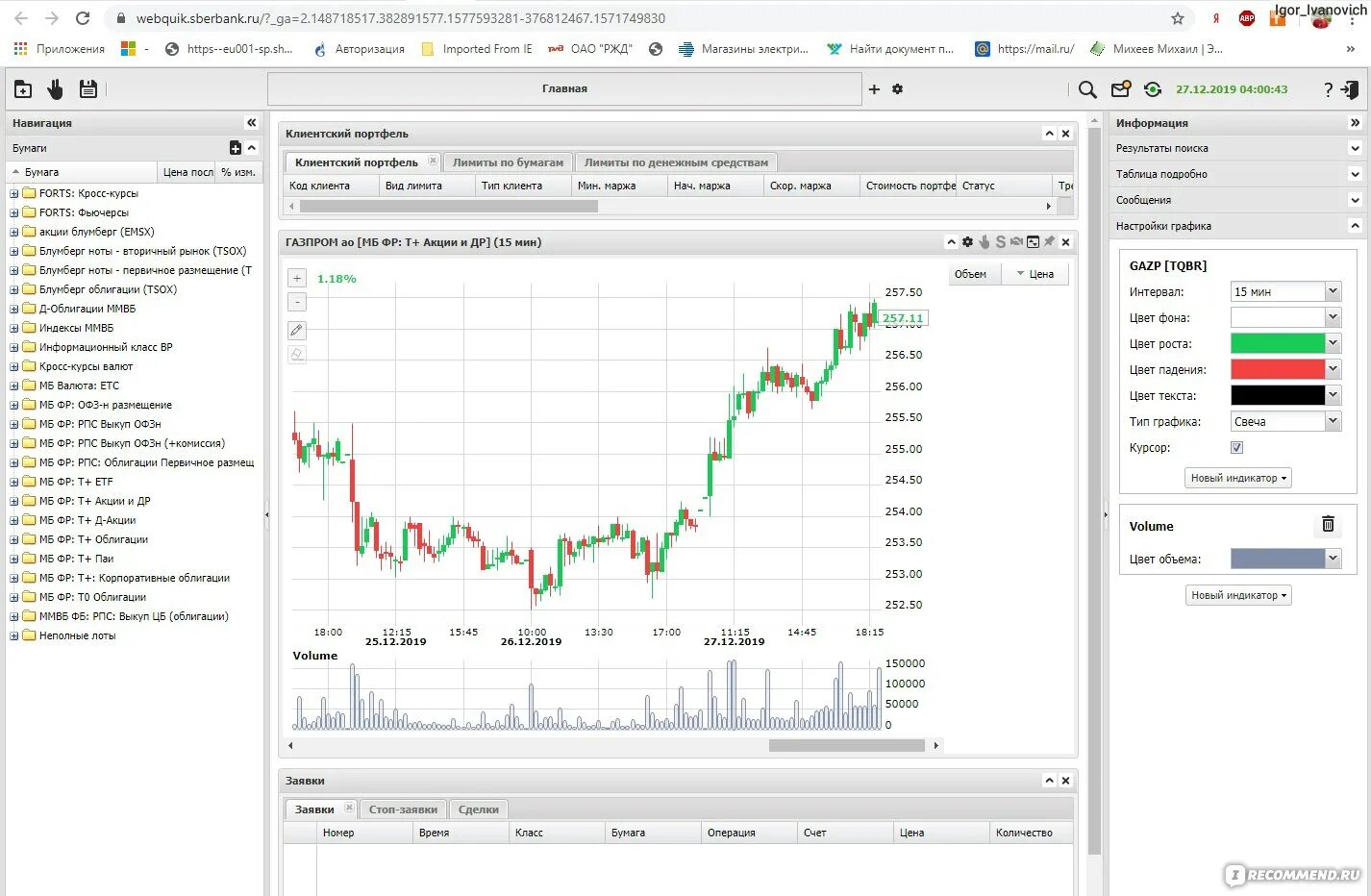Viewport: 1371px width, 896px height.
Task: Pin the ГАЗПРОМ chart panel
Action: (x=1049, y=242)
